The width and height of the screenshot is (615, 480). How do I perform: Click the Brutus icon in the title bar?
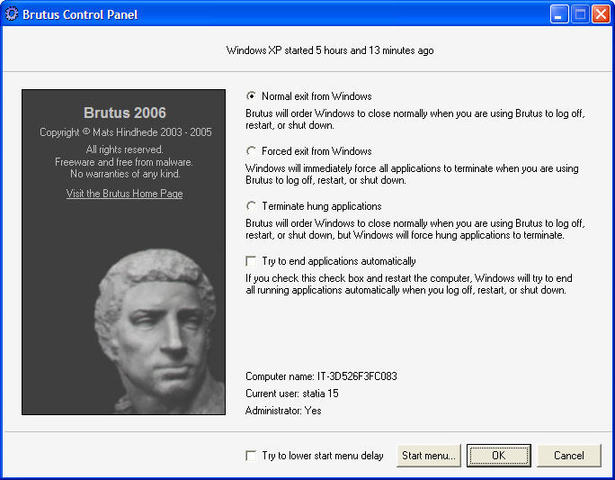[12, 14]
